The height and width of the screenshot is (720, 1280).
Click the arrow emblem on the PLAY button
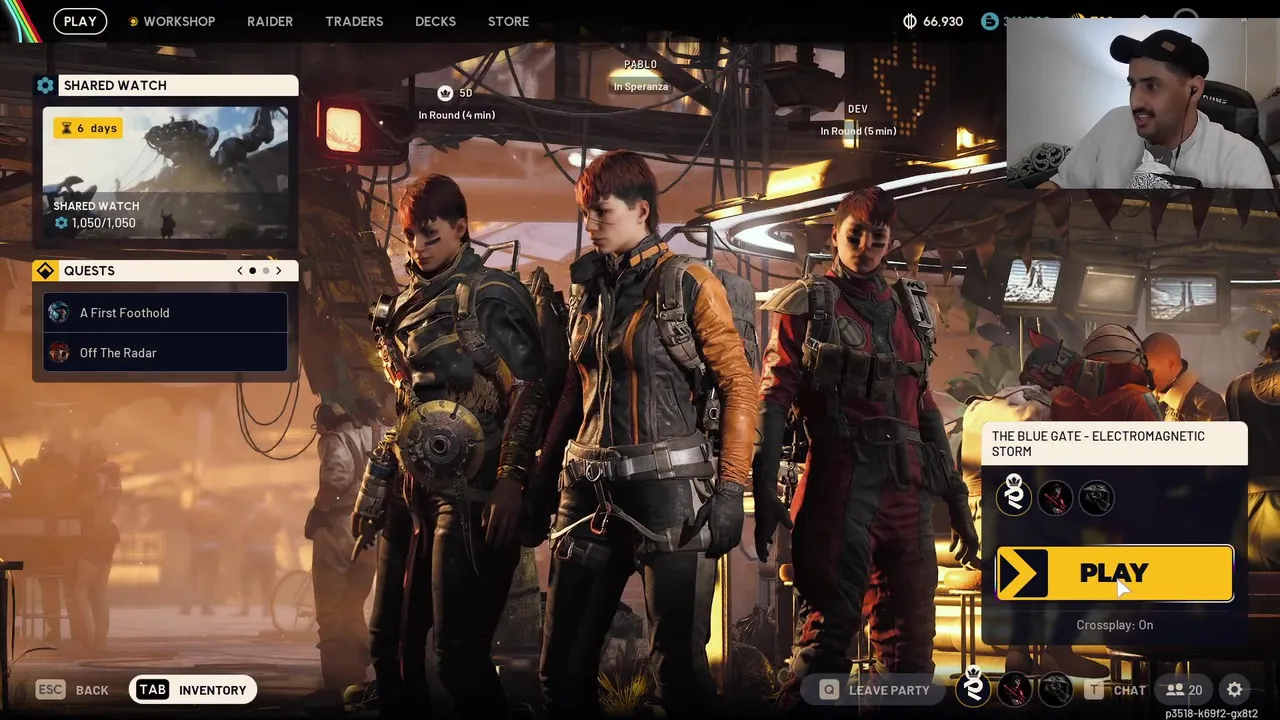[x=1022, y=574]
